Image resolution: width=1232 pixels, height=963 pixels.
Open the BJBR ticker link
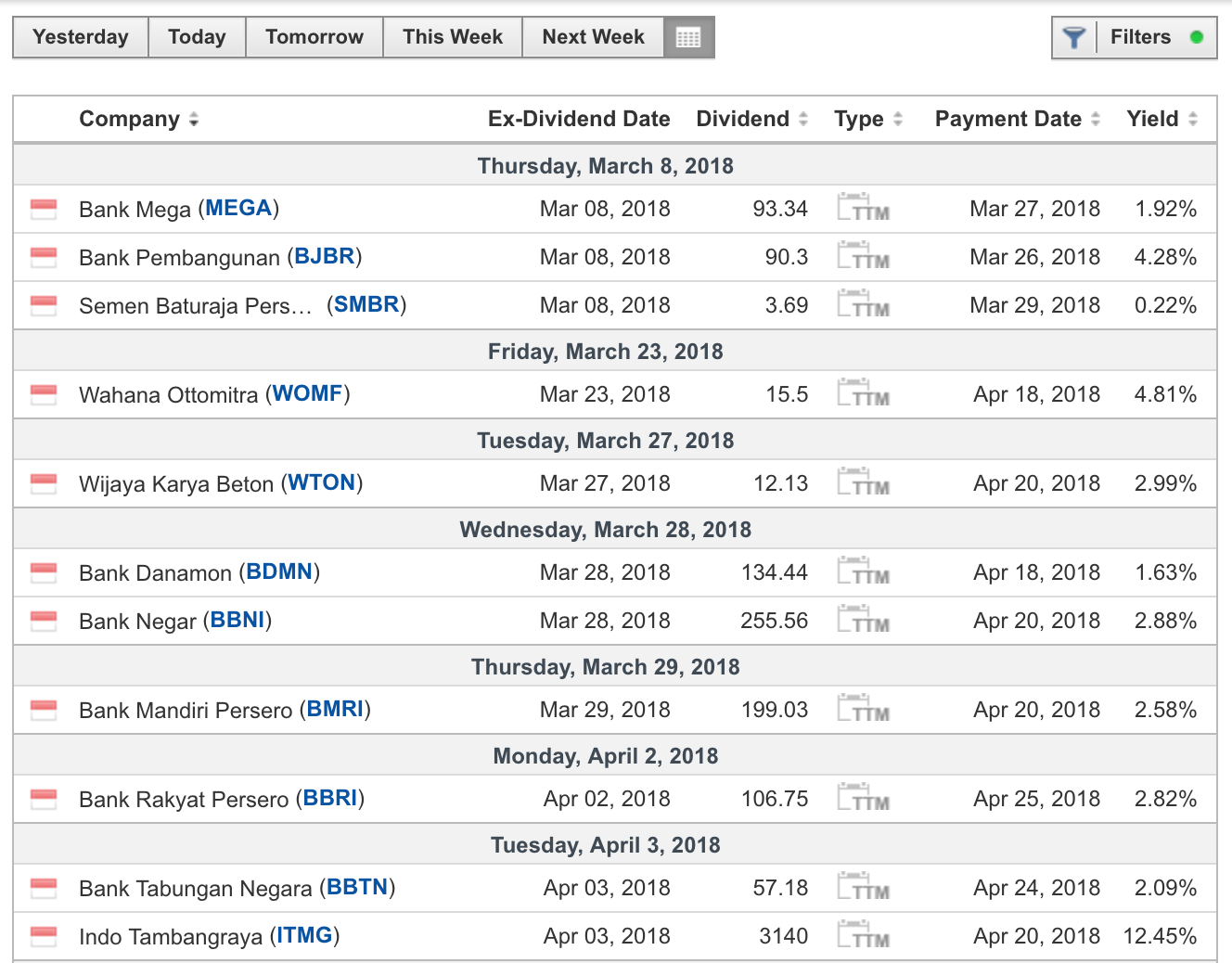click(x=325, y=256)
